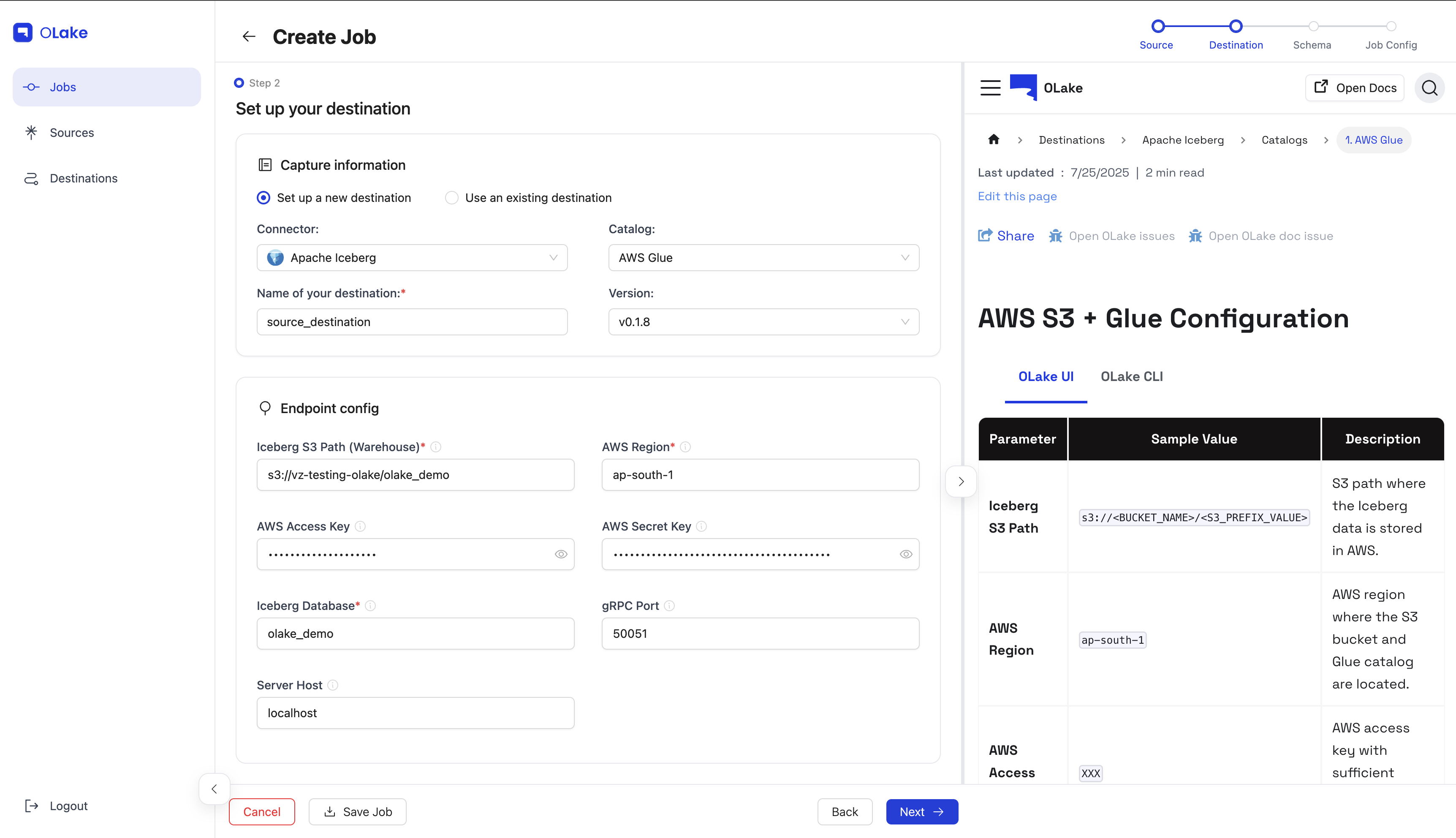The height and width of the screenshot is (838, 1456).
Task: Click the AWS Secret Key field
Action: (760, 554)
